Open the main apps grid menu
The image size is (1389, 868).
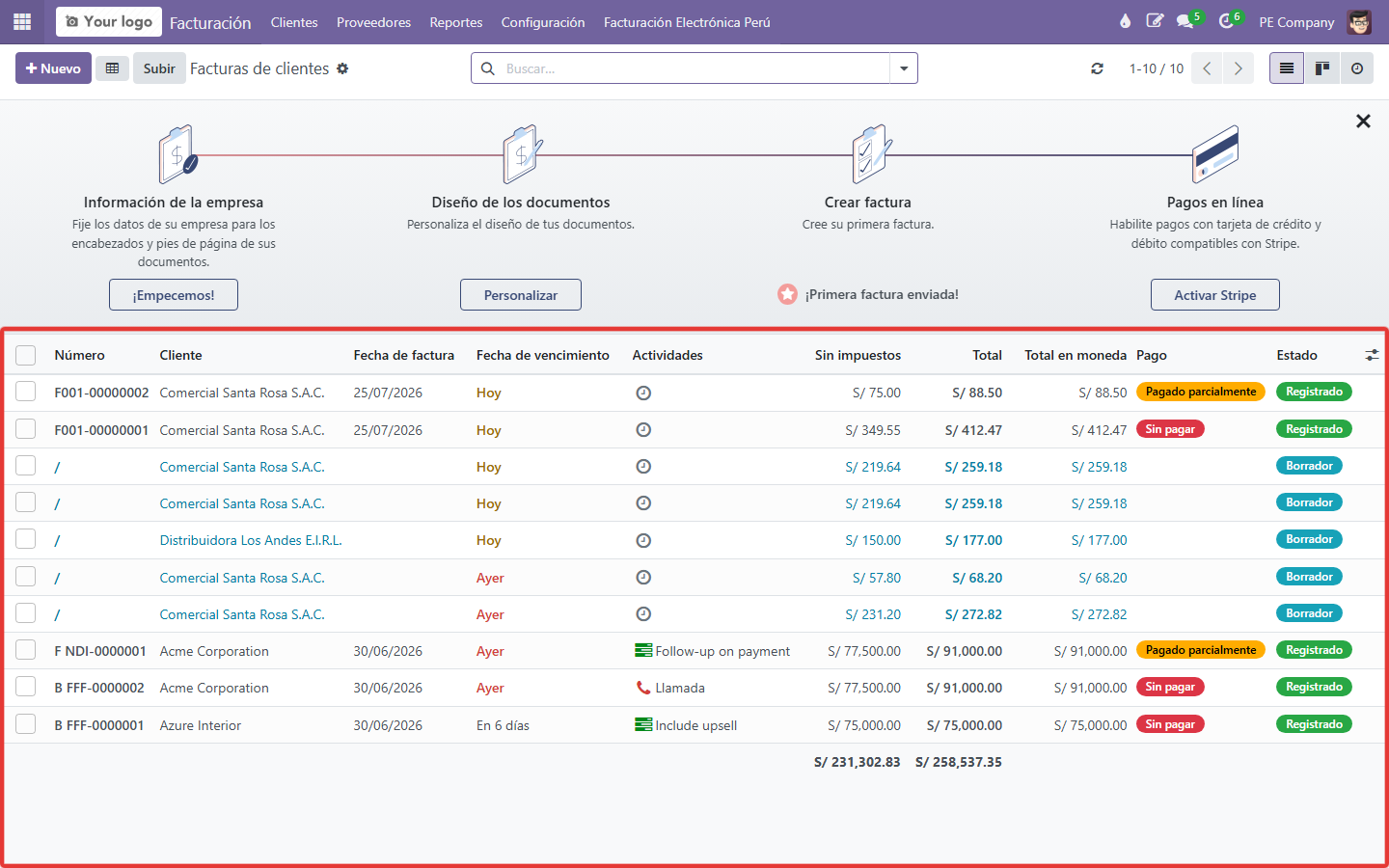(x=22, y=21)
